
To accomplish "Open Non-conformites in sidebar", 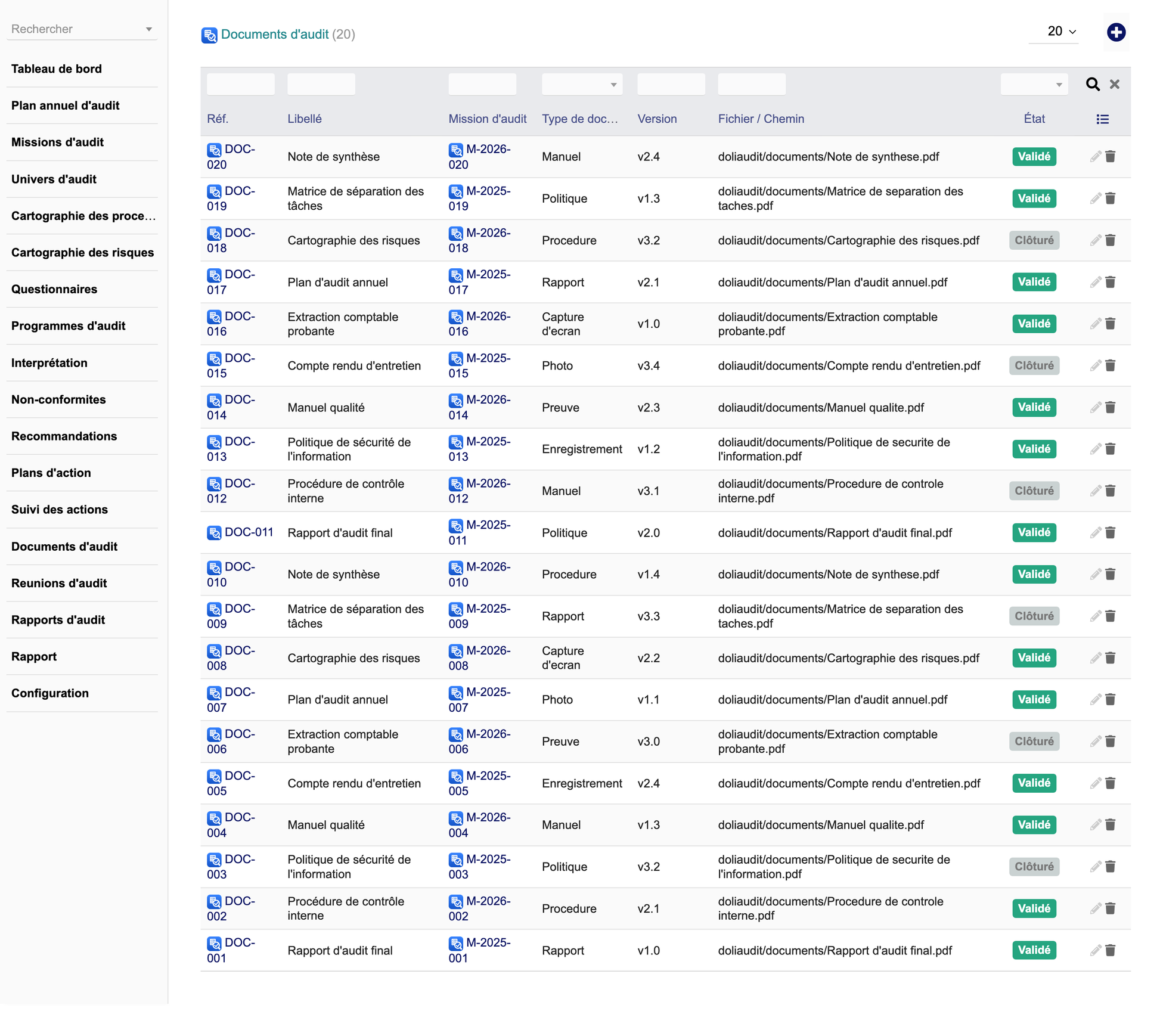I will click(x=58, y=399).
